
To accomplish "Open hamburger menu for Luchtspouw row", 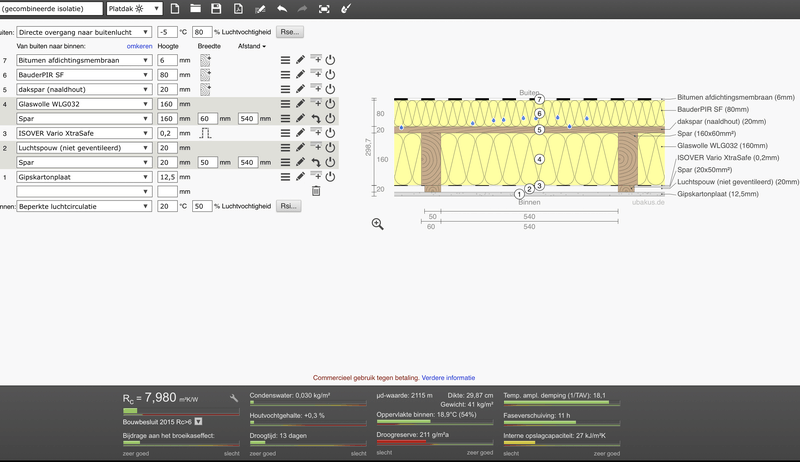I will [x=285, y=147].
